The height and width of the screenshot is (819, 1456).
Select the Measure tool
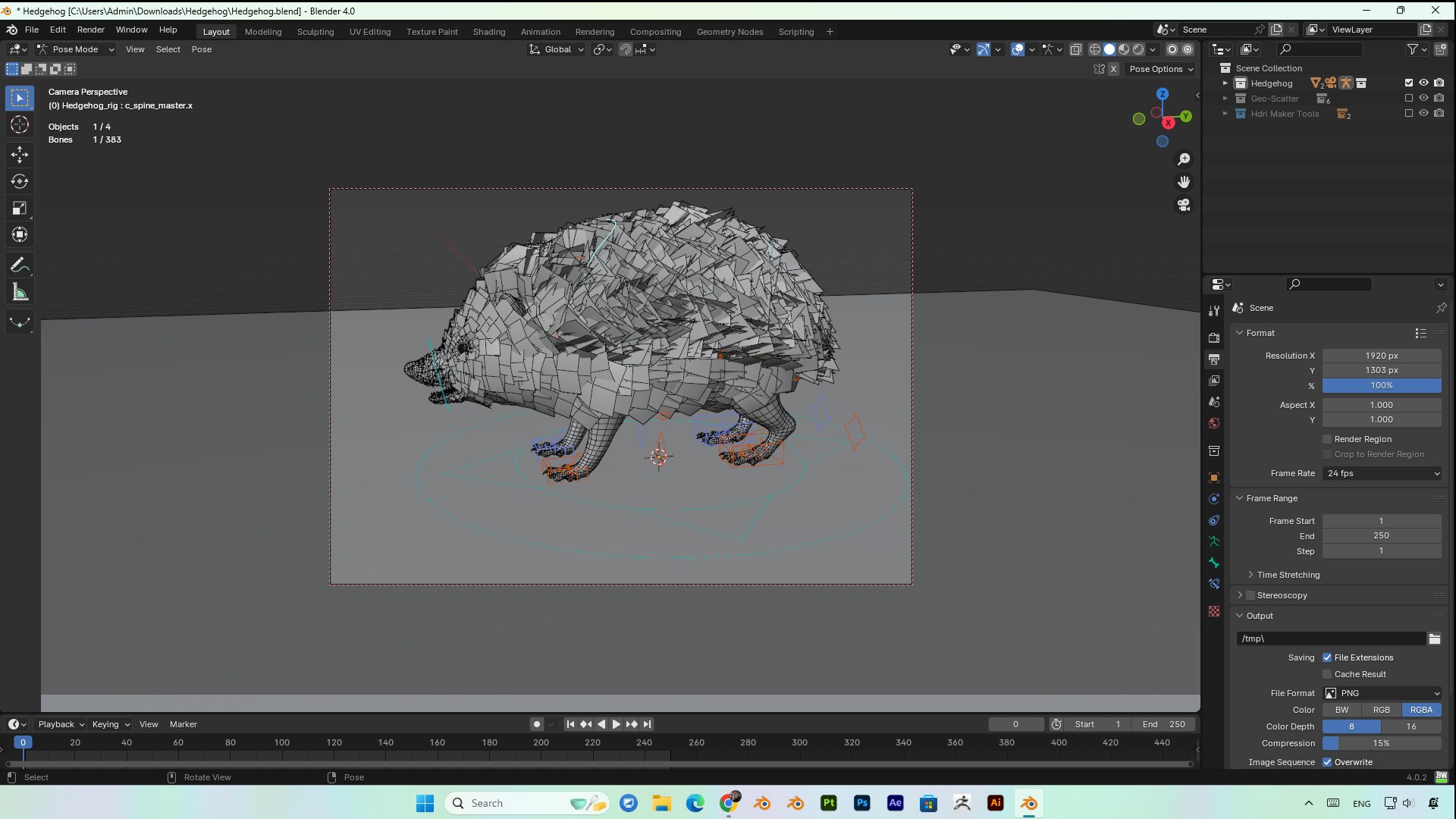pos(20,292)
